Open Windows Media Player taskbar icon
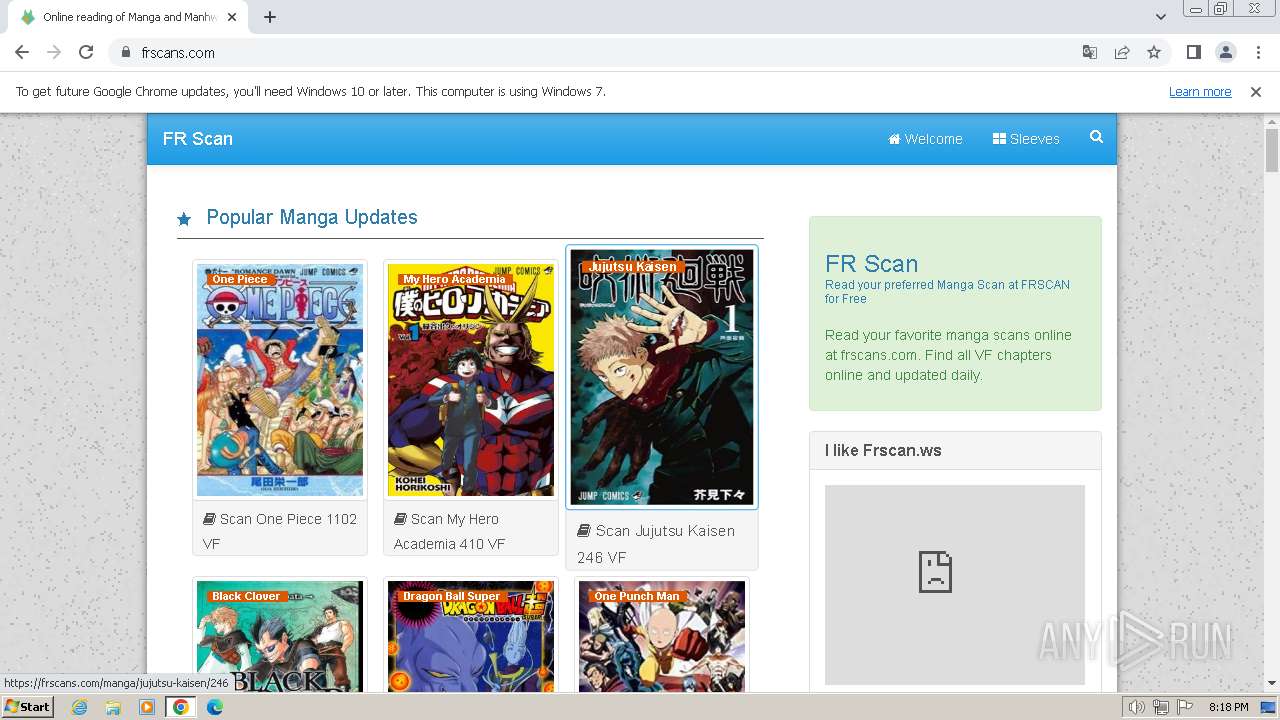1280x720 pixels. [147, 707]
